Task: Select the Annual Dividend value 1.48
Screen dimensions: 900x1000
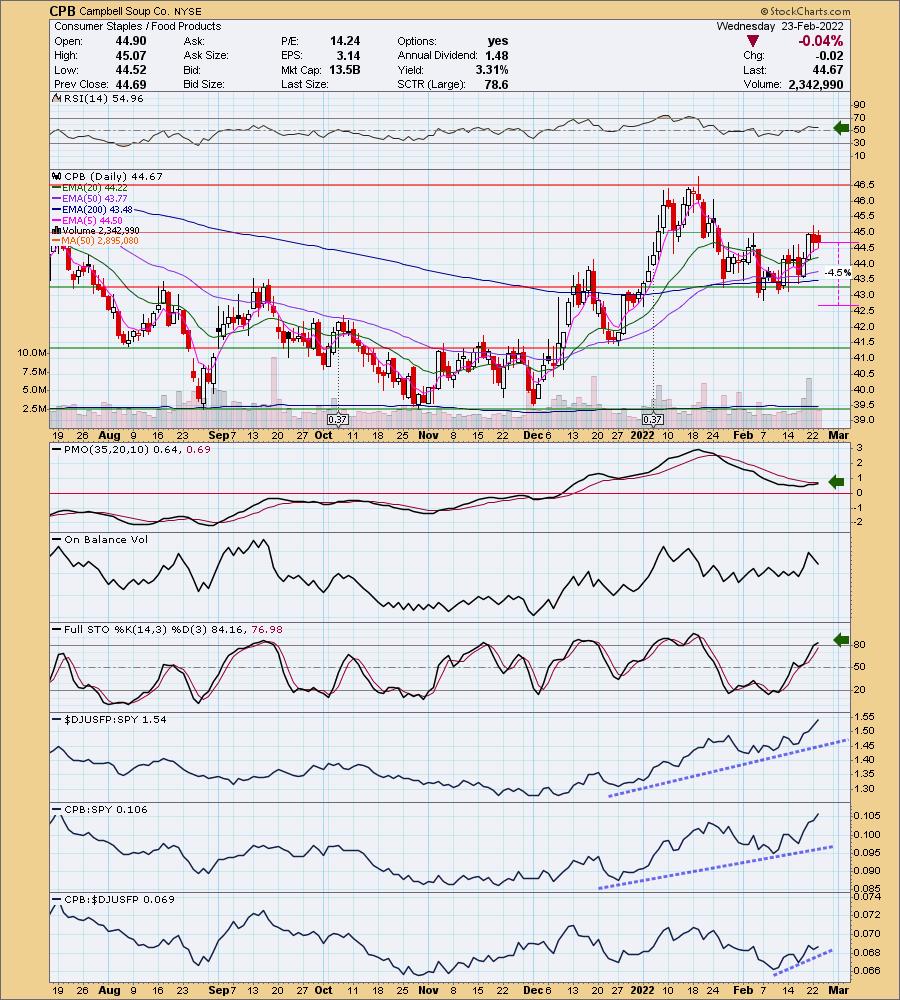Action: click(x=497, y=55)
